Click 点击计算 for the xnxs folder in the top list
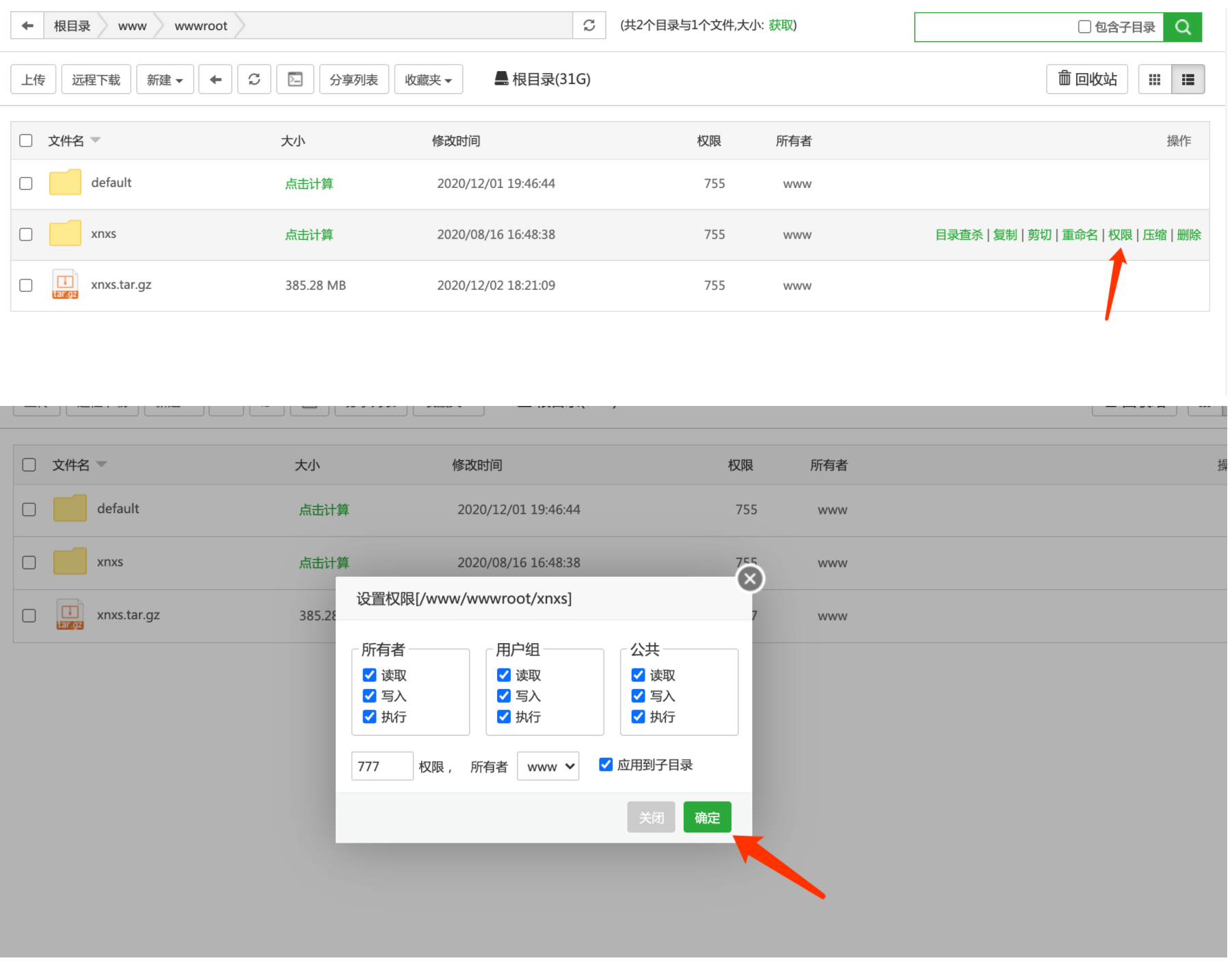 310,236
